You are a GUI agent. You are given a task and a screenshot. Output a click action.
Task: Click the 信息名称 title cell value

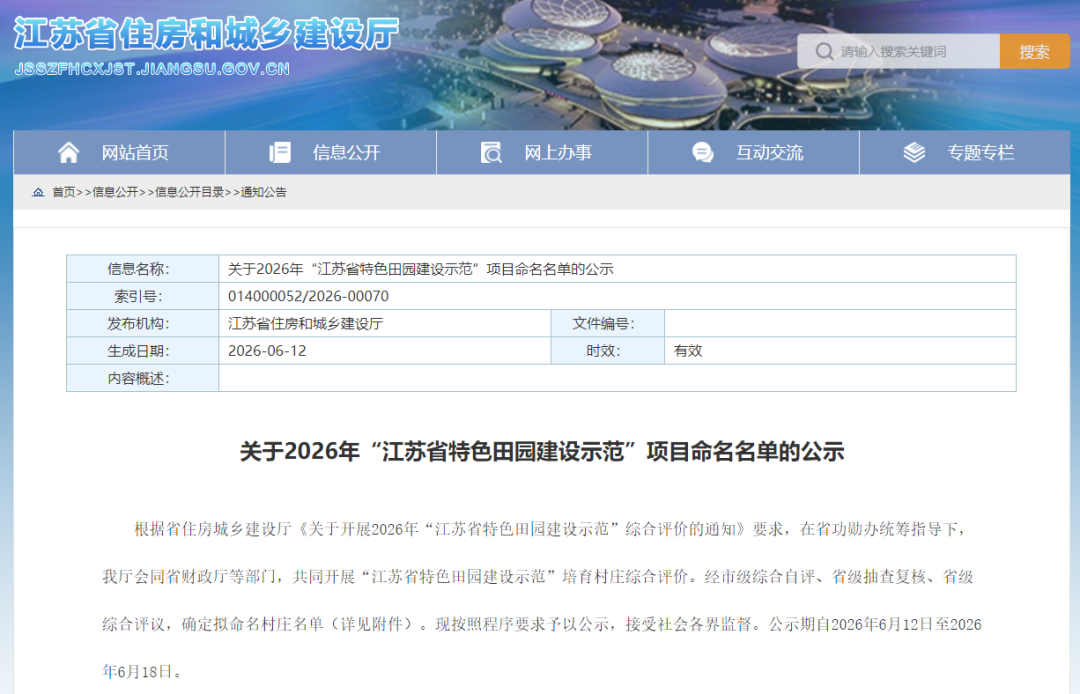click(x=420, y=269)
